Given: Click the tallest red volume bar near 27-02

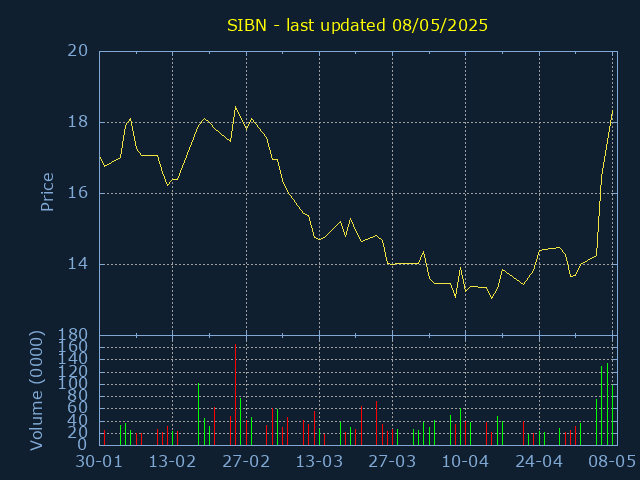Looking at the screenshot, I should 236,395.
